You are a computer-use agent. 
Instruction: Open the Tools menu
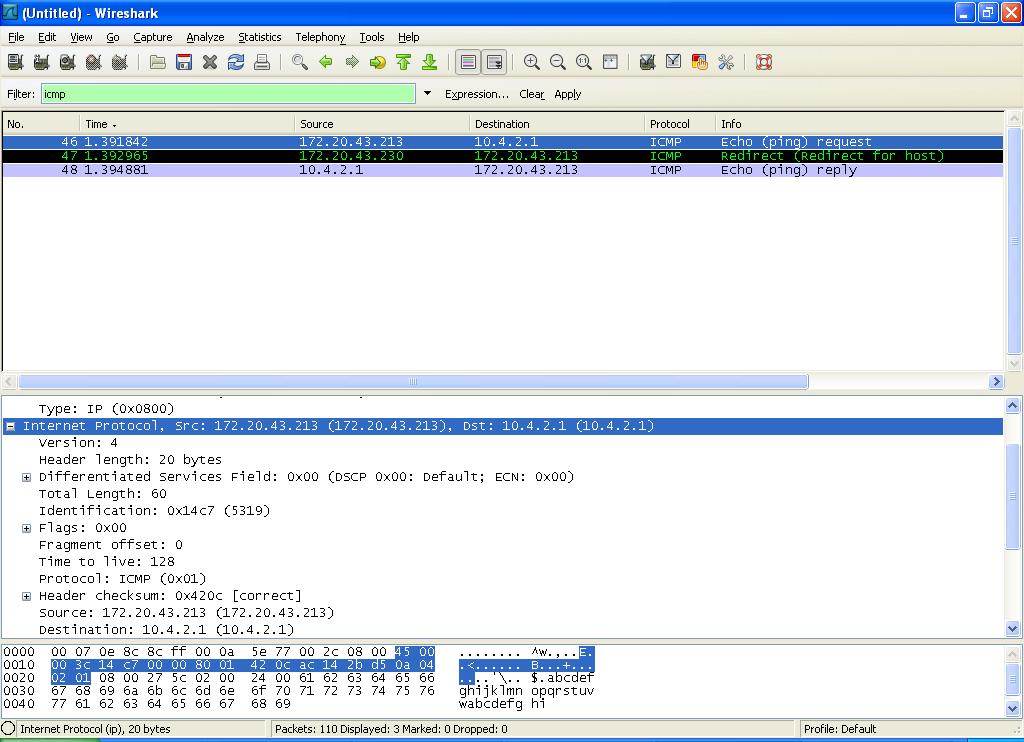coord(372,37)
